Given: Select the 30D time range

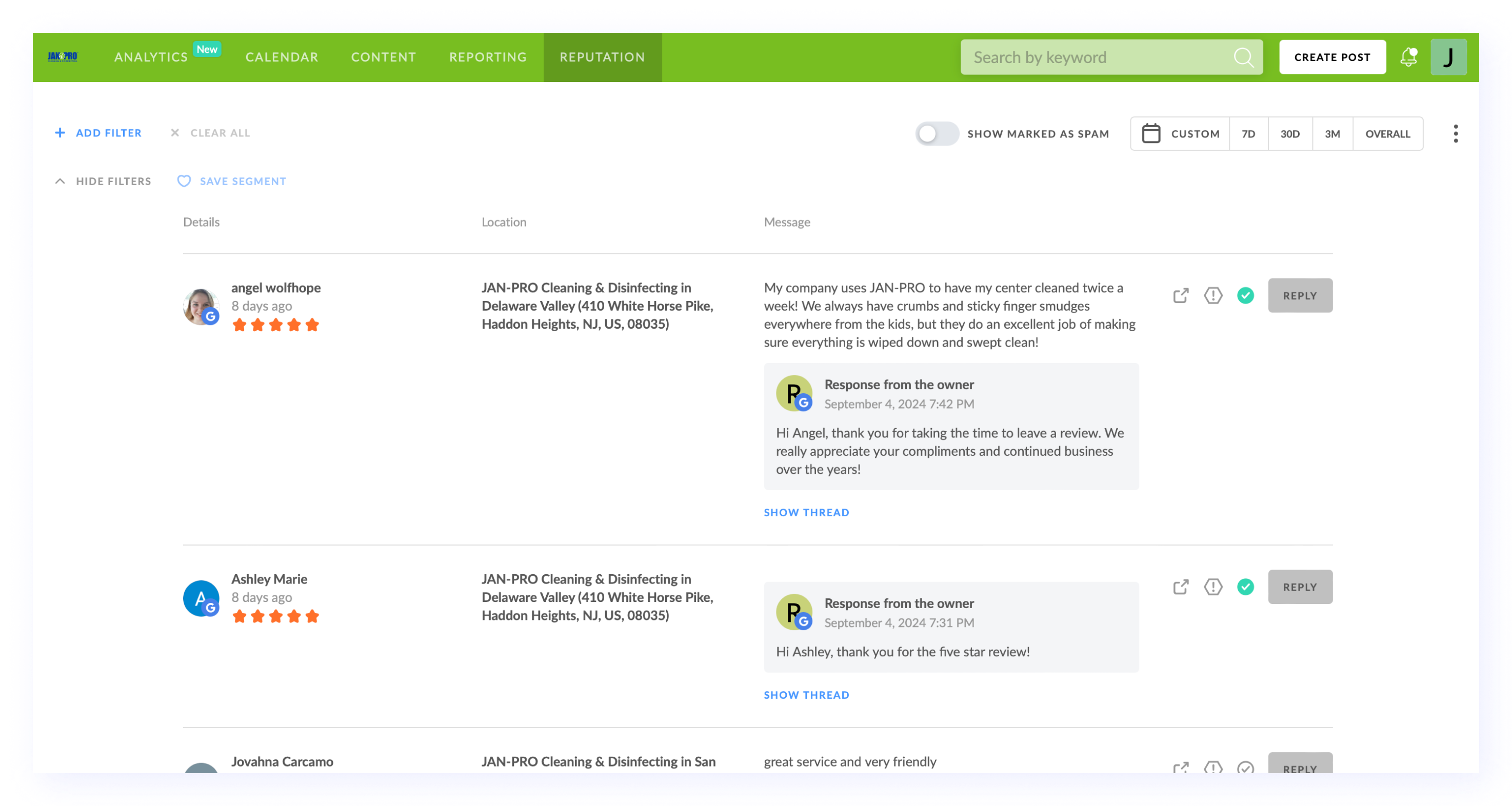Looking at the screenshot, I should pyautogui.click(x=1289, y=134).
